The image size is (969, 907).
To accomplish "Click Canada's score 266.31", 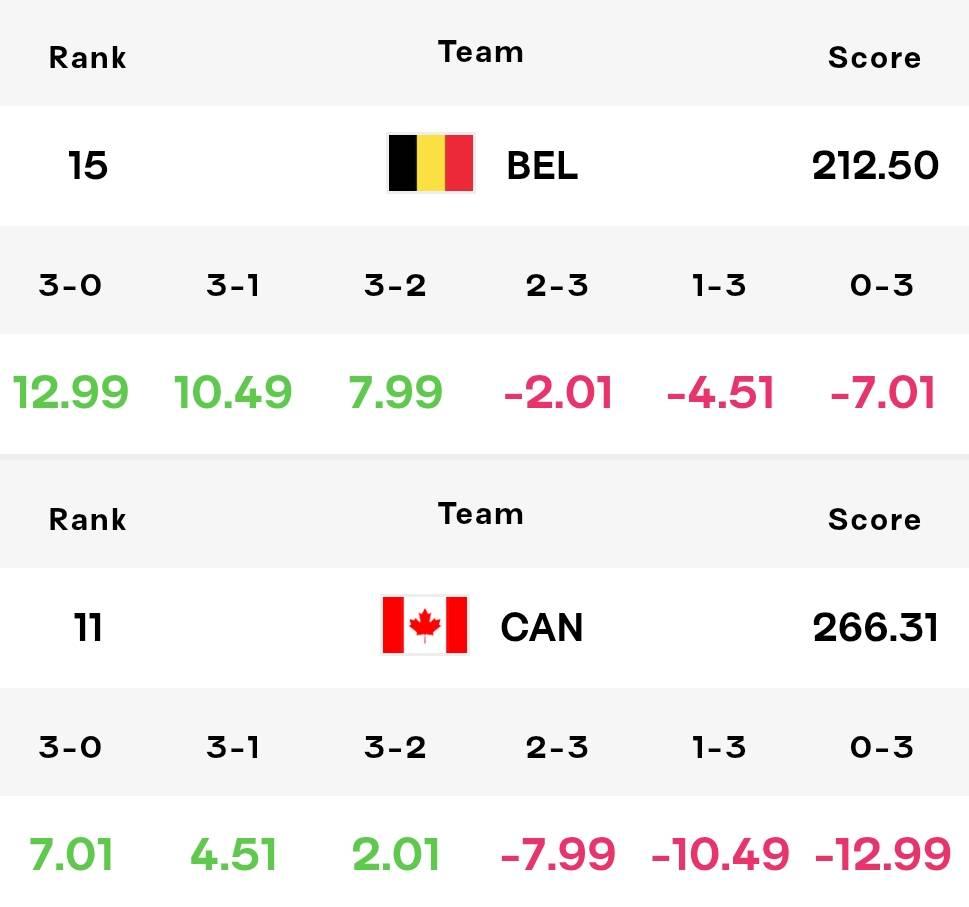I will click(x=875, y=627).
